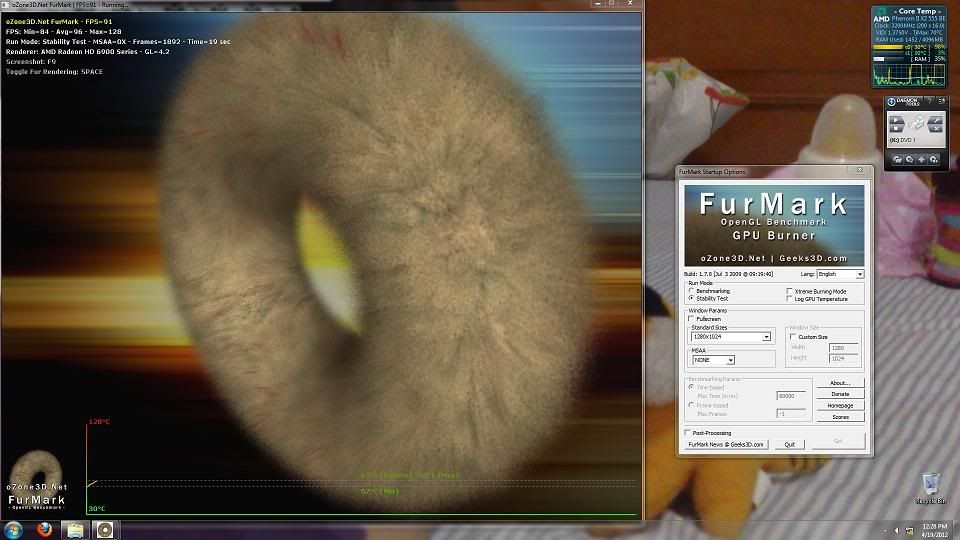Click Daemon Tools gadget help question mark
This screenshot has width=960, height=540.
929,101
